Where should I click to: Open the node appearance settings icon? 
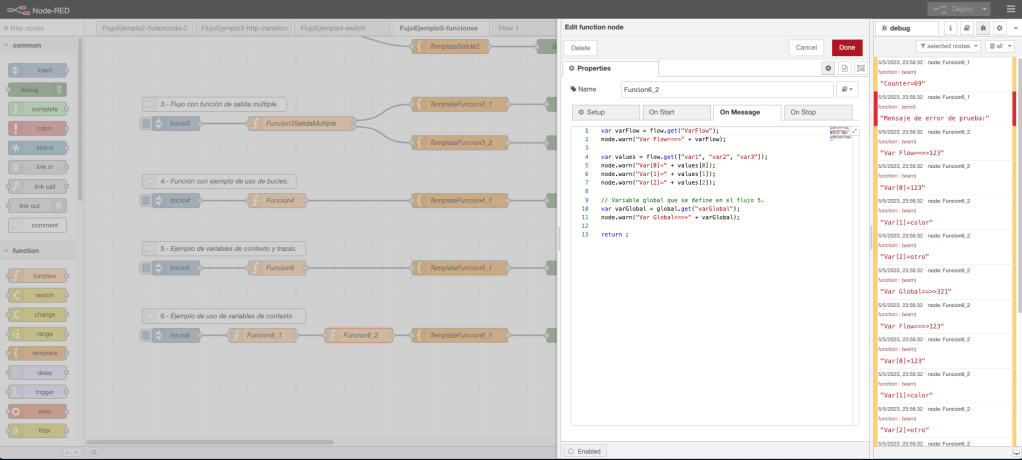(860, 68)
